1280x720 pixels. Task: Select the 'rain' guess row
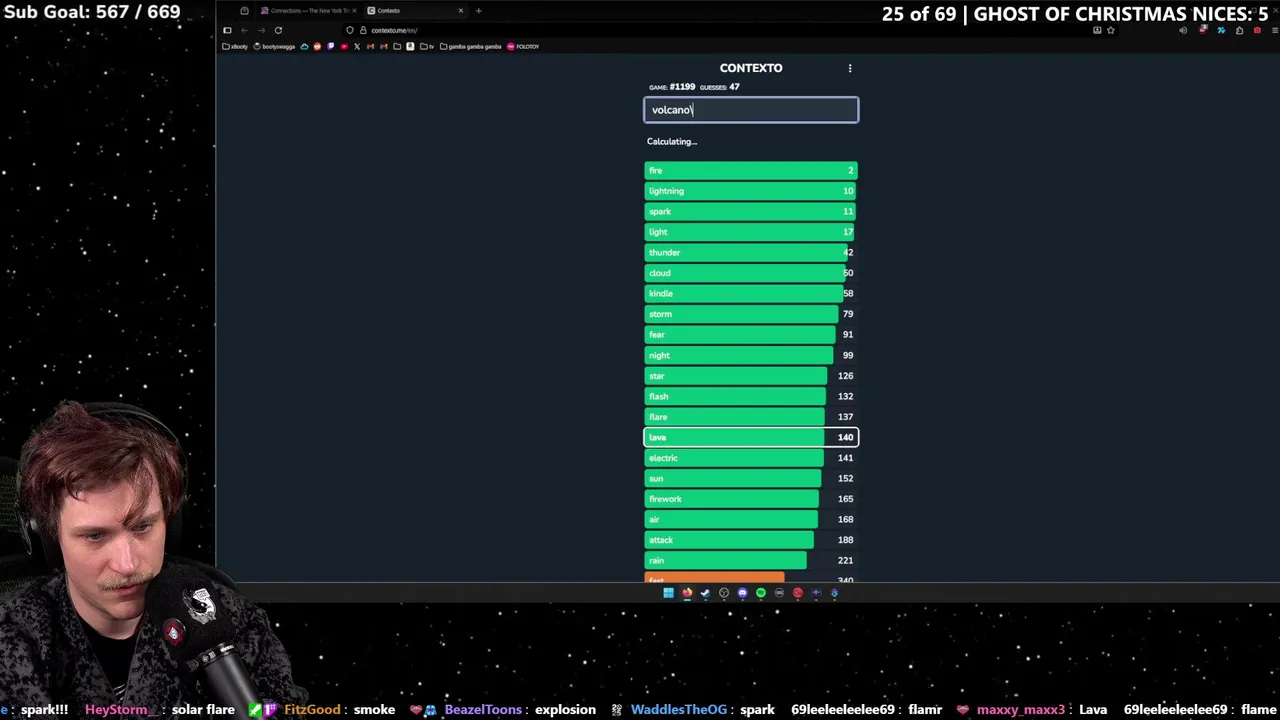coord(751,560)
